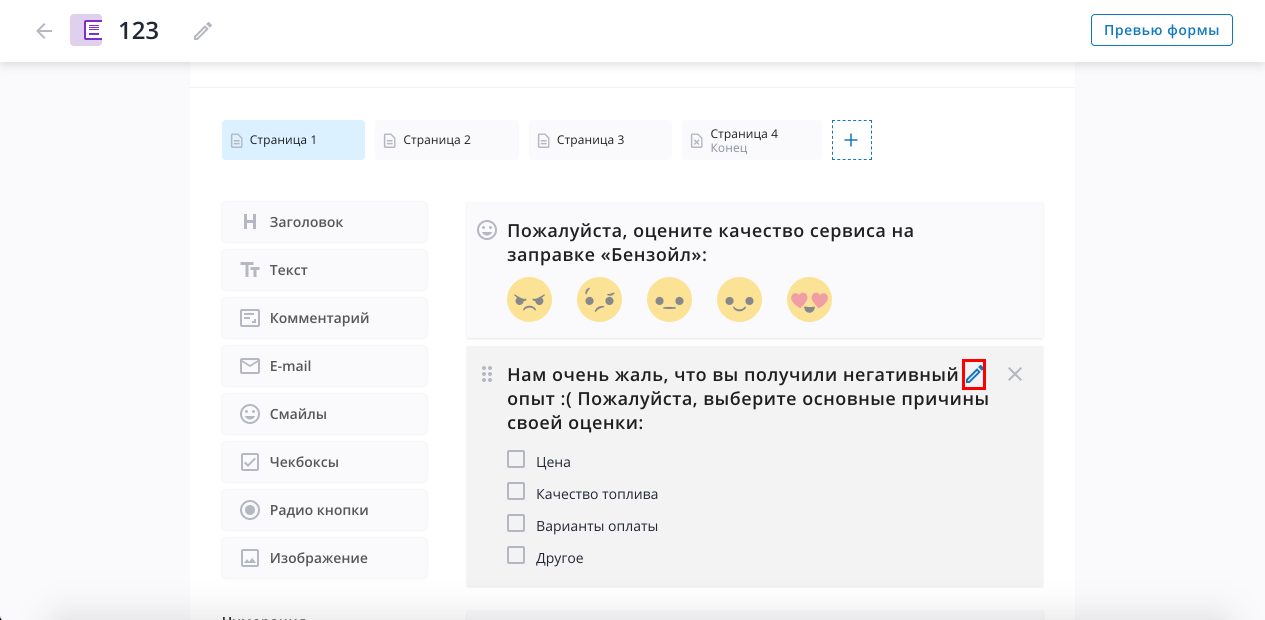Switch to the Страница 1 tab
This screenshot has width=1265, height=620.
tap(293, 140)
